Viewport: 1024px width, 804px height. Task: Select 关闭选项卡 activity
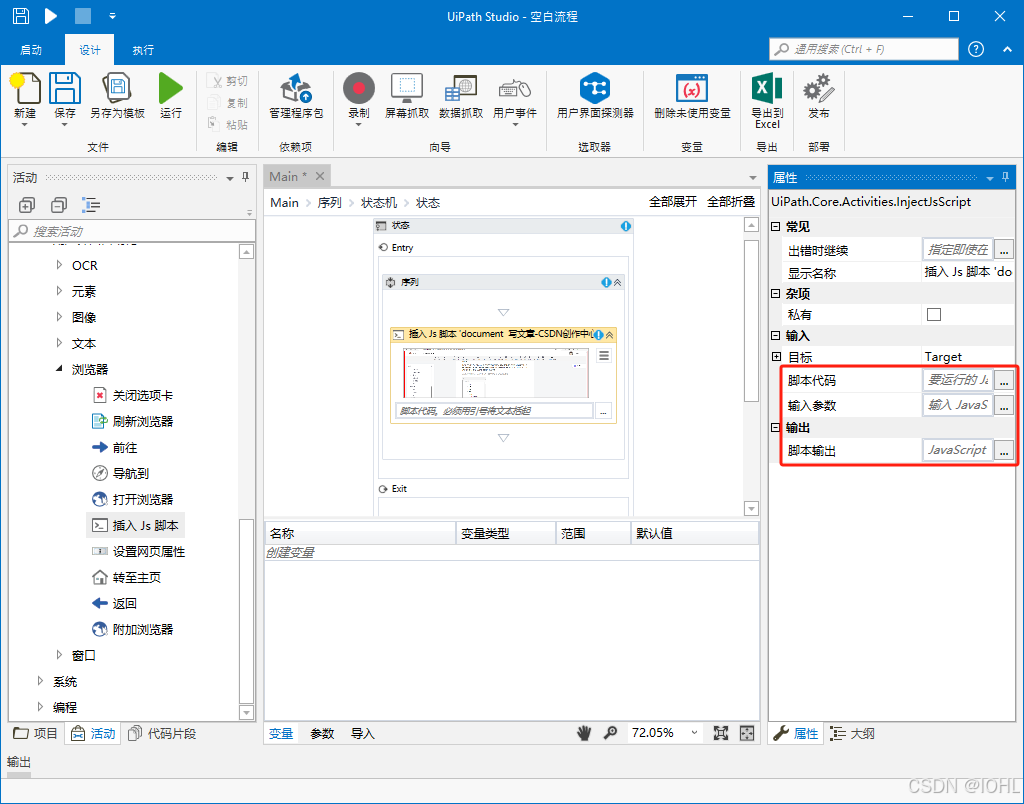click(x=133, y=395)
